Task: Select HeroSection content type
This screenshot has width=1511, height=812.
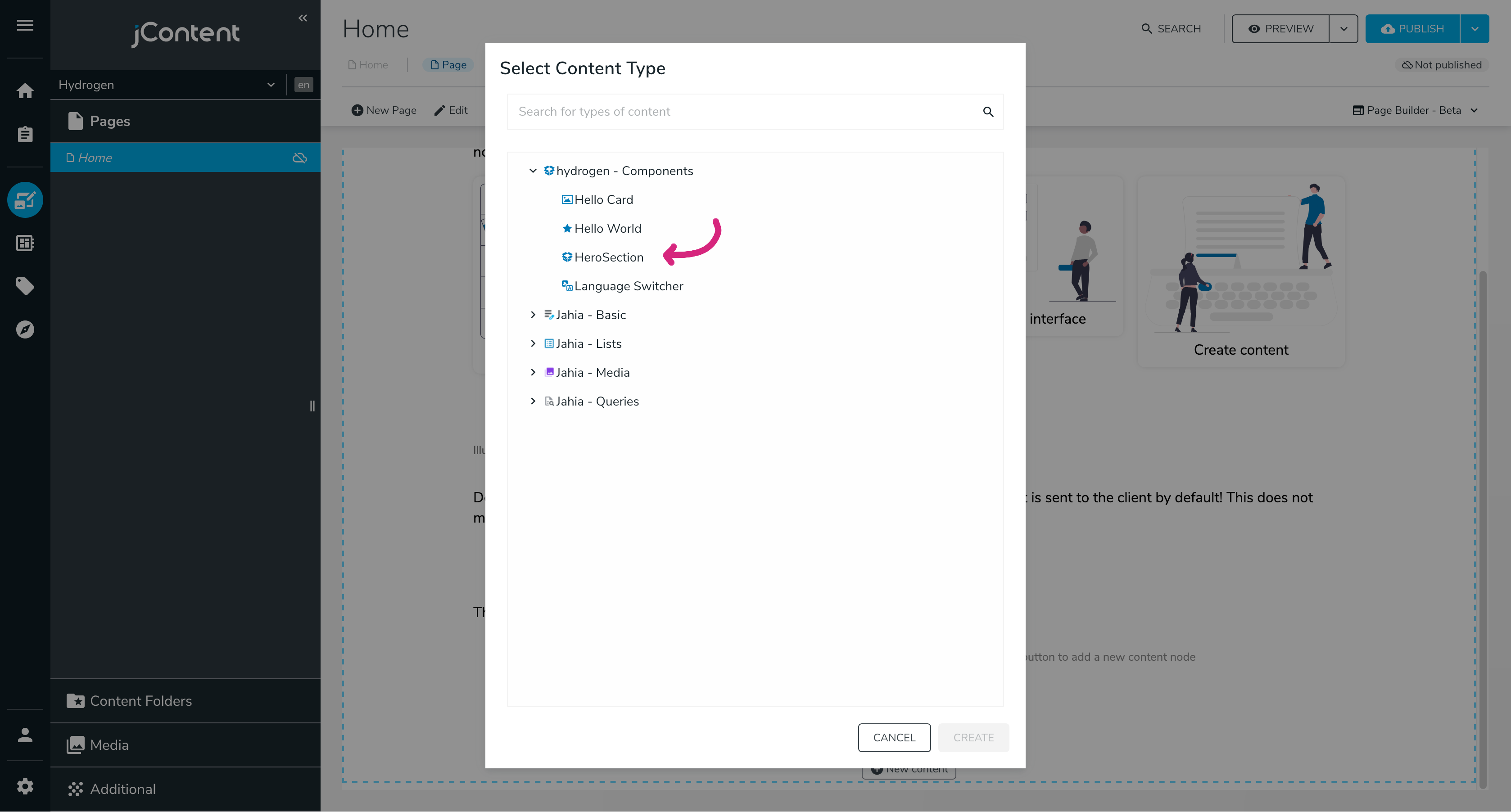Action: coord(608,257)
